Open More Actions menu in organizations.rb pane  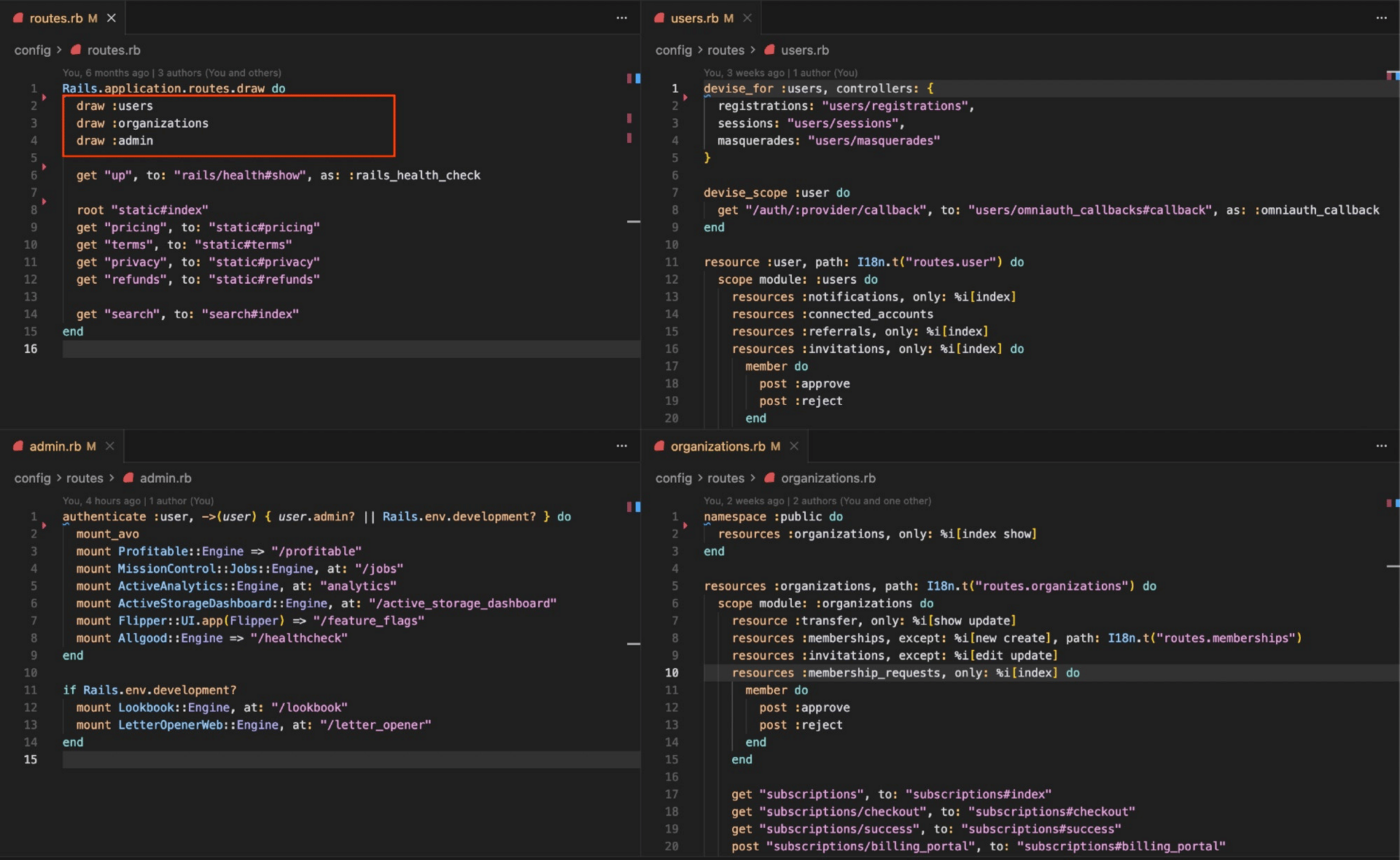(x=1381, y=446)
